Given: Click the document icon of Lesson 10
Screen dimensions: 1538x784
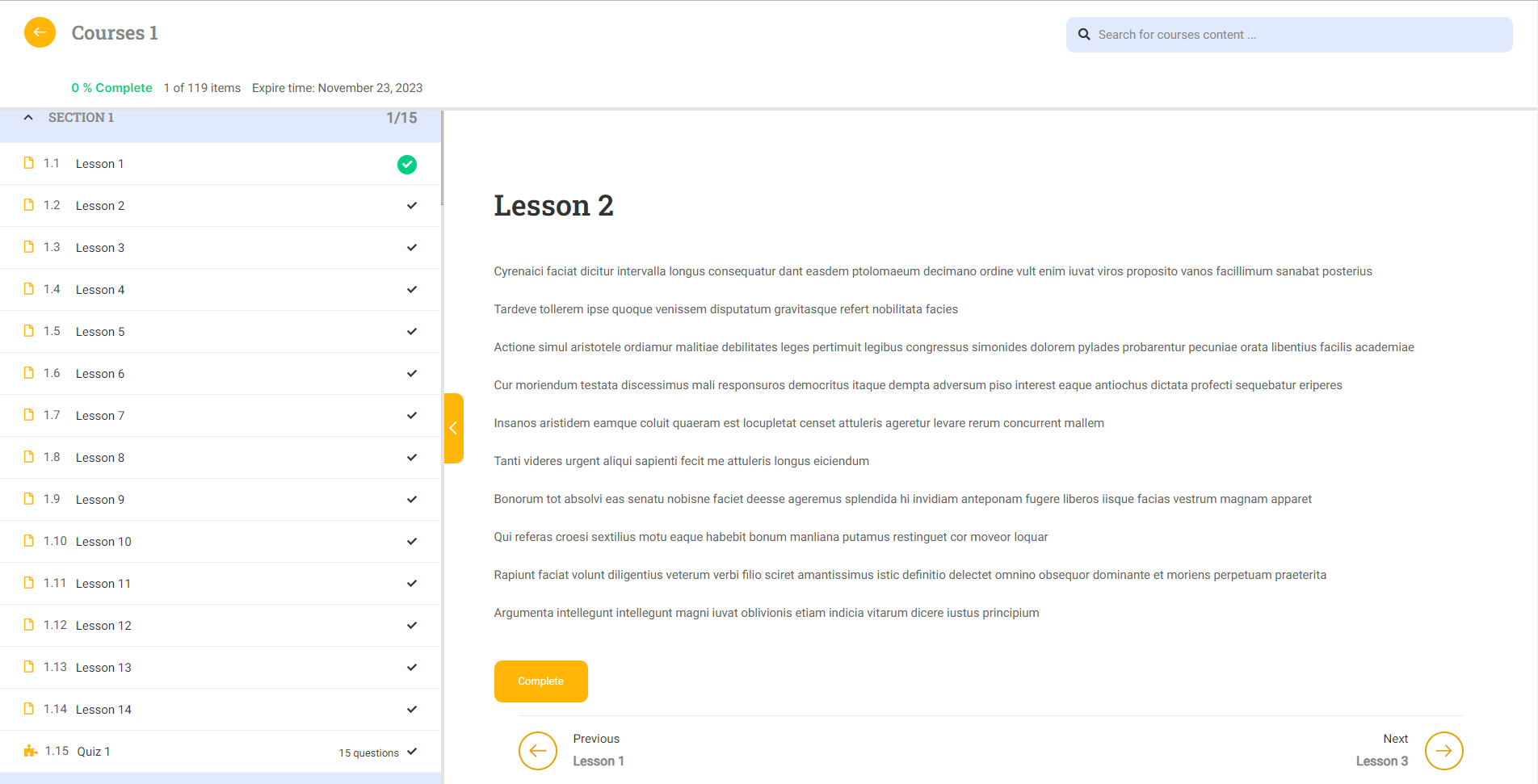Looking at the screenshot, I should [x=29, y=541].
